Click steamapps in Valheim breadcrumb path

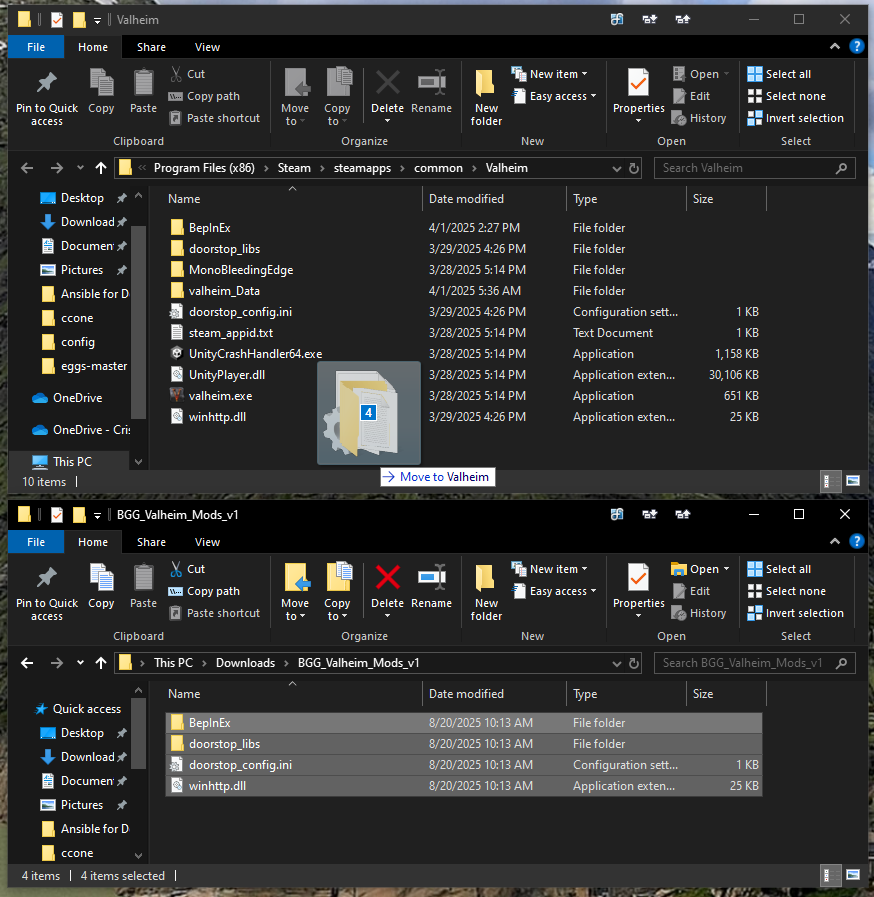pos(362,168)
